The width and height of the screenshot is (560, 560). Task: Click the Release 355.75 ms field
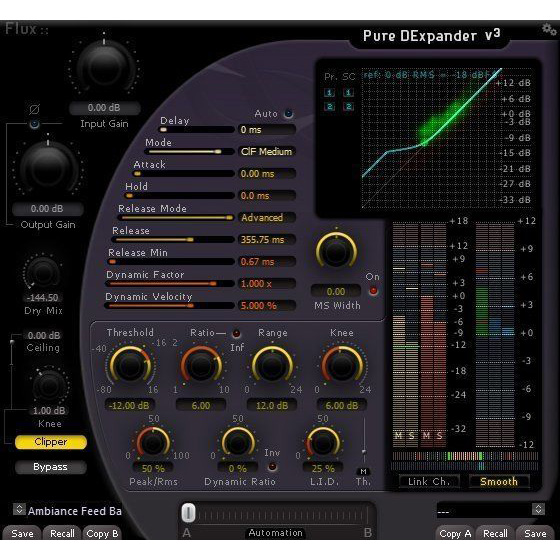(x=266, y=239)
